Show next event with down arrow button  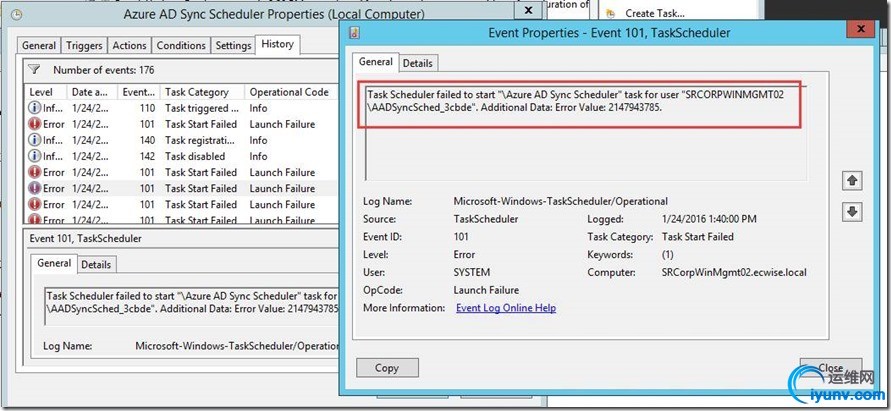pos(851,211)
